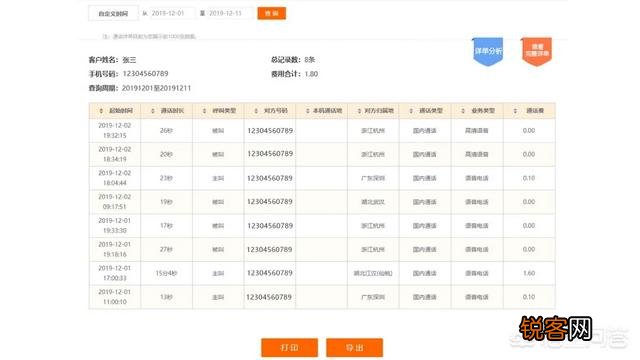This screenshot has height=360, width=640.
Task: Click 12304560789 in the 19:32:15 row
Action: (270, 131)
